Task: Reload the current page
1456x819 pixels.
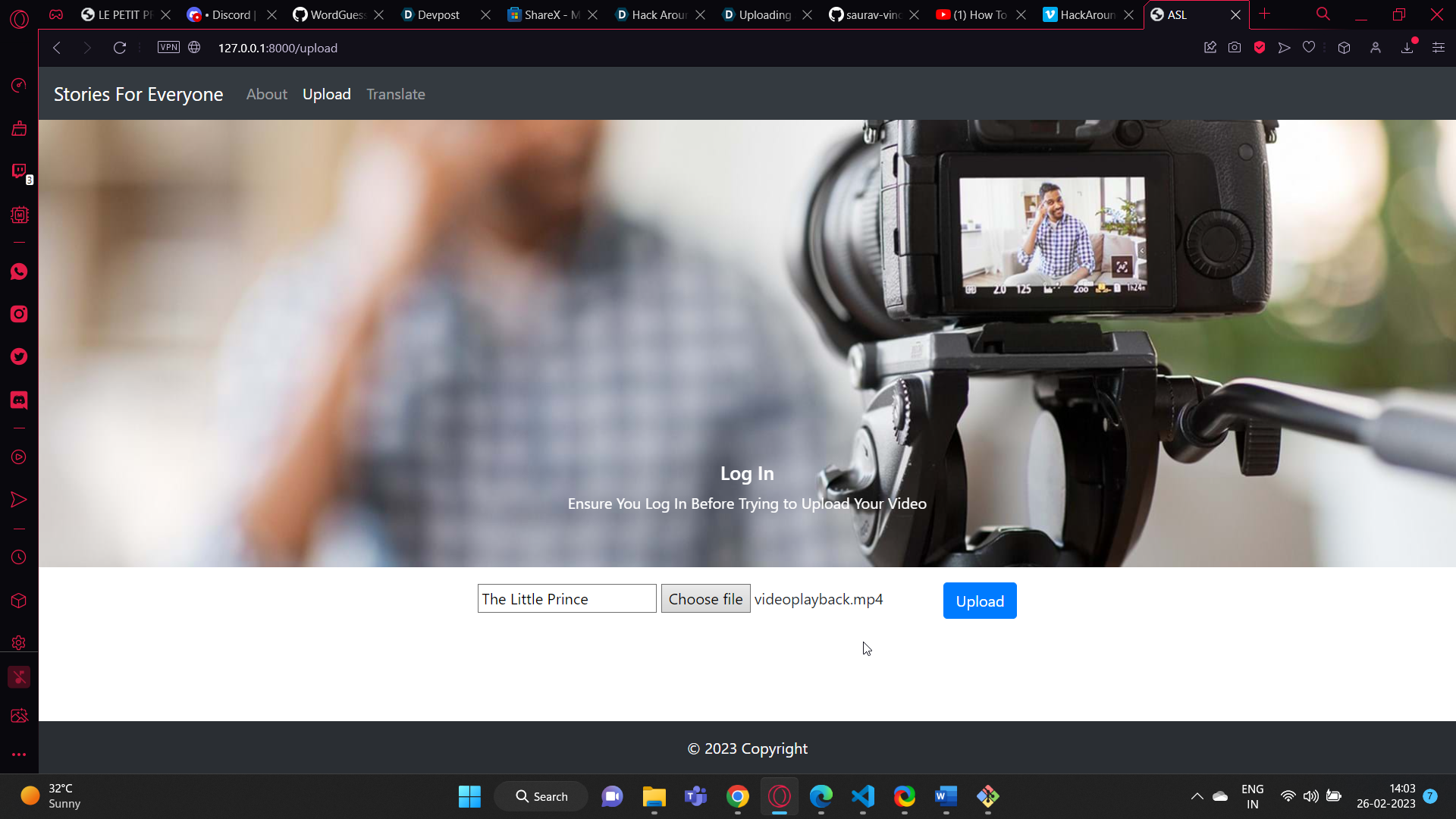Action: (120, 48)
